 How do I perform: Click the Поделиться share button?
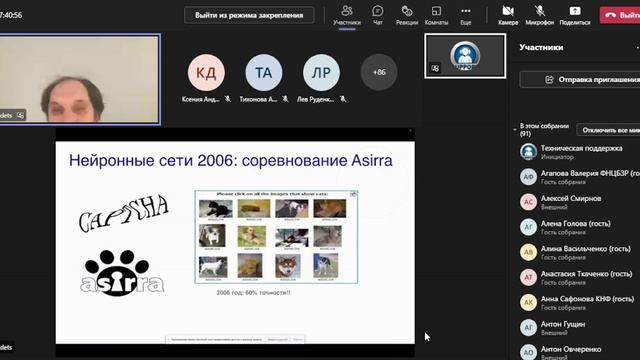click(x=575, y=16)
